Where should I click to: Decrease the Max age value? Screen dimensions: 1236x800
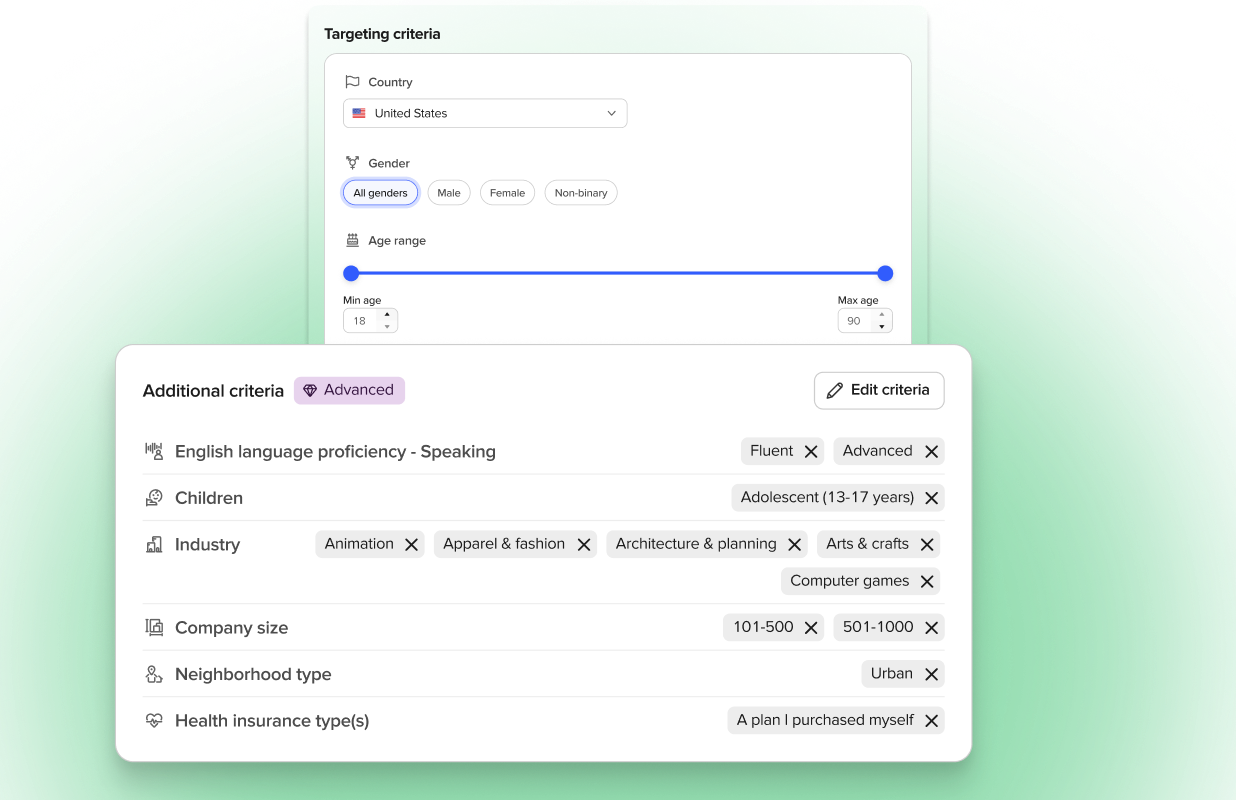(x=881, y=327)
